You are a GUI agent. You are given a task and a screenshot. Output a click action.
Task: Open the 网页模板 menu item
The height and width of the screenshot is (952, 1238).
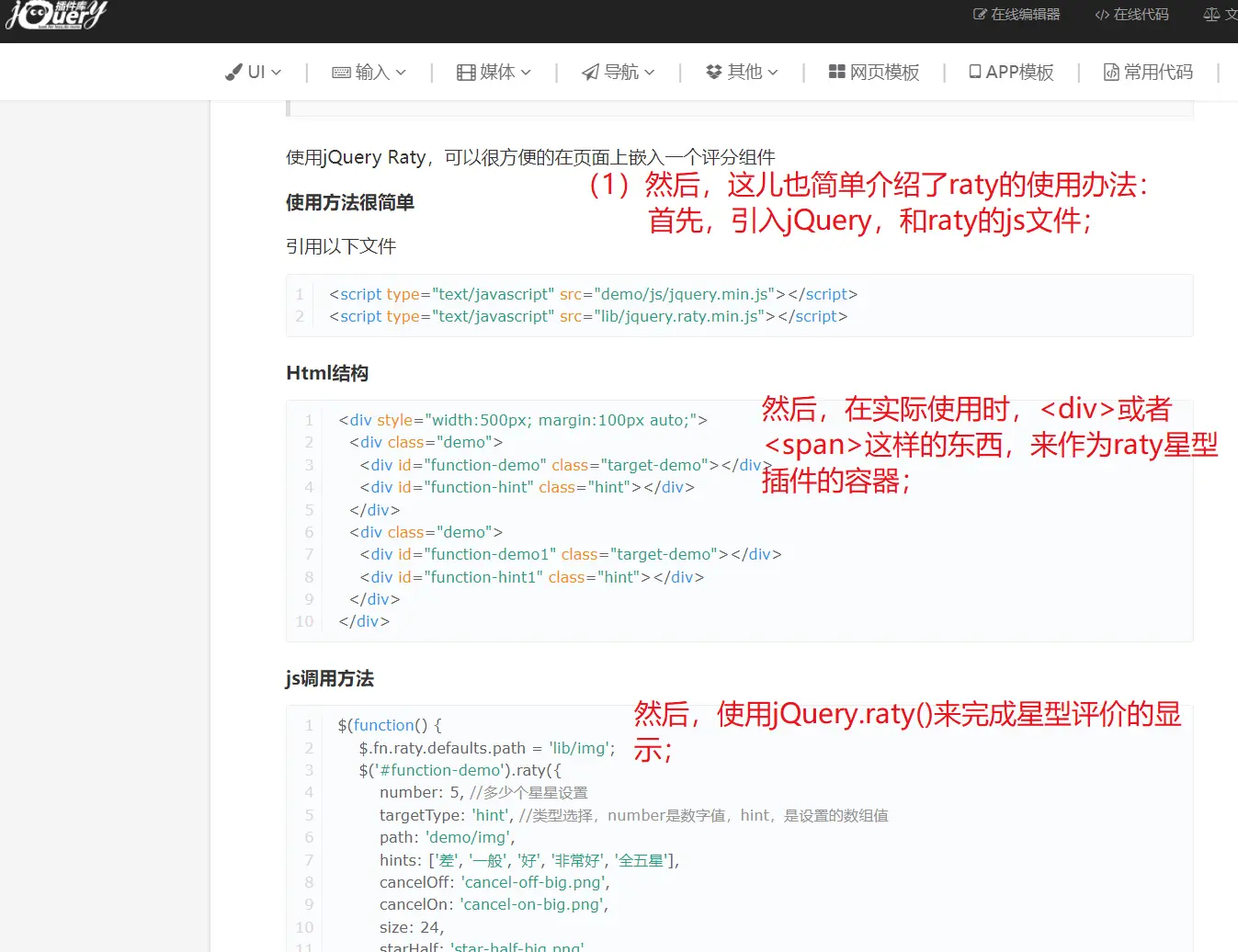(x=884, y=73)
